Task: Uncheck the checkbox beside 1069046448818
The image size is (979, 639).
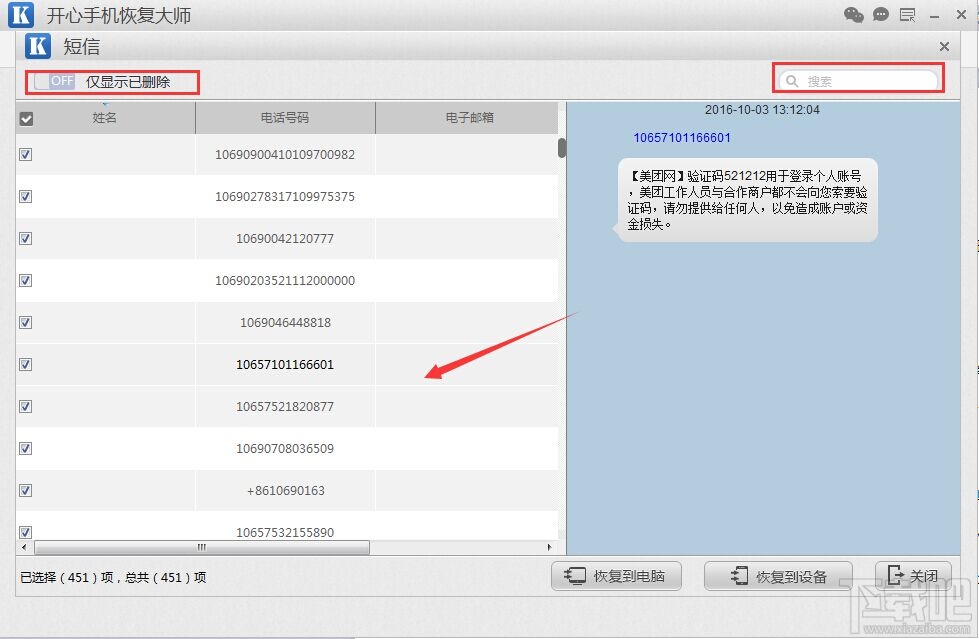Action: 25,323
